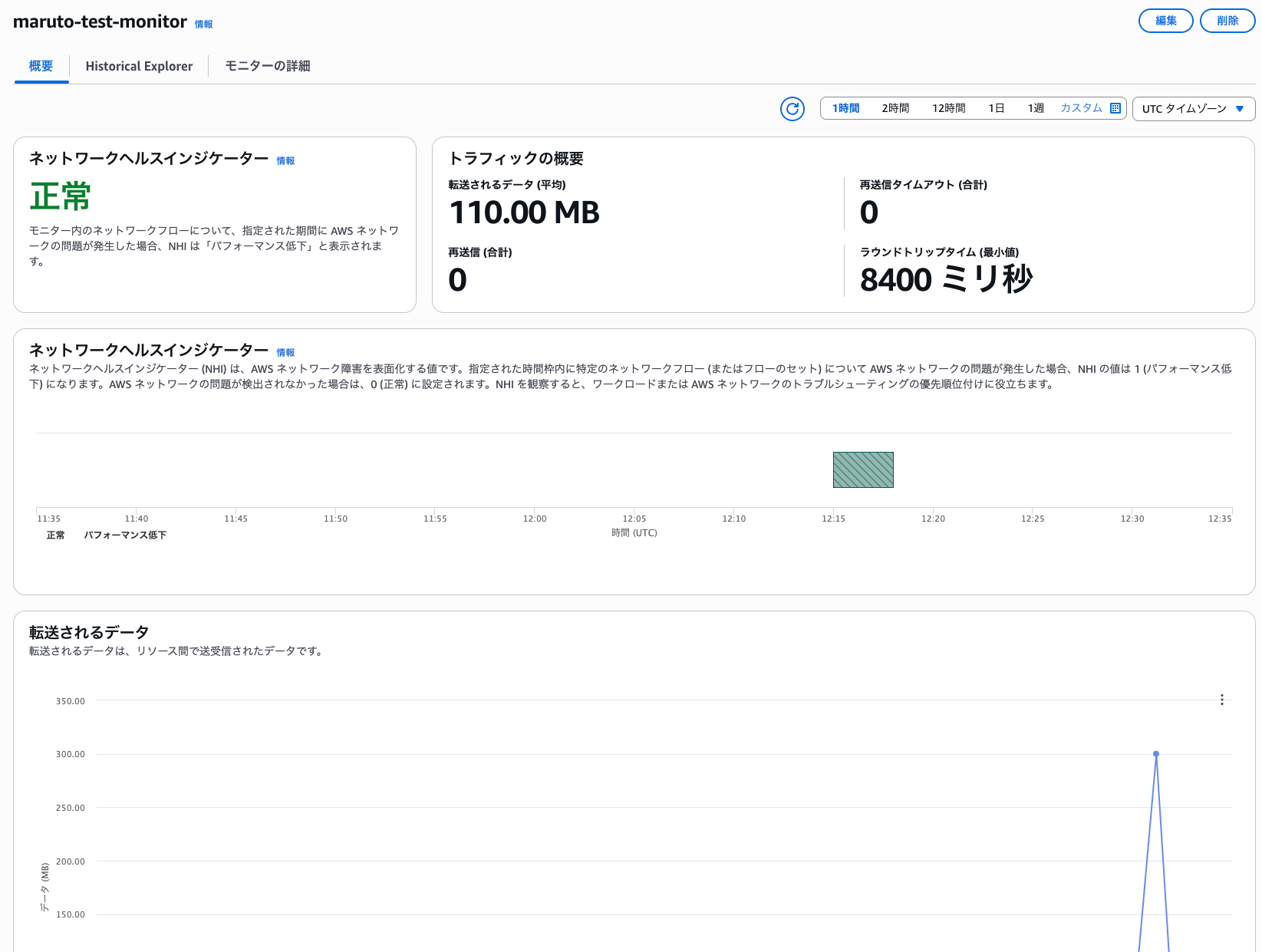The image size is (1262, 952).
Task: Select the 1日 time range
Action: [997, 108]
